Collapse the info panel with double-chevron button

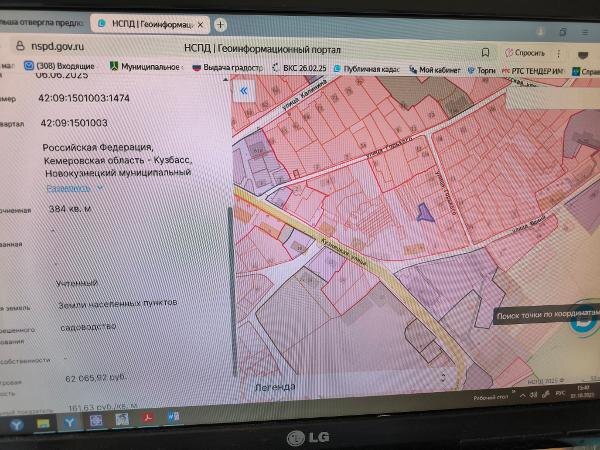click(244, 91)
